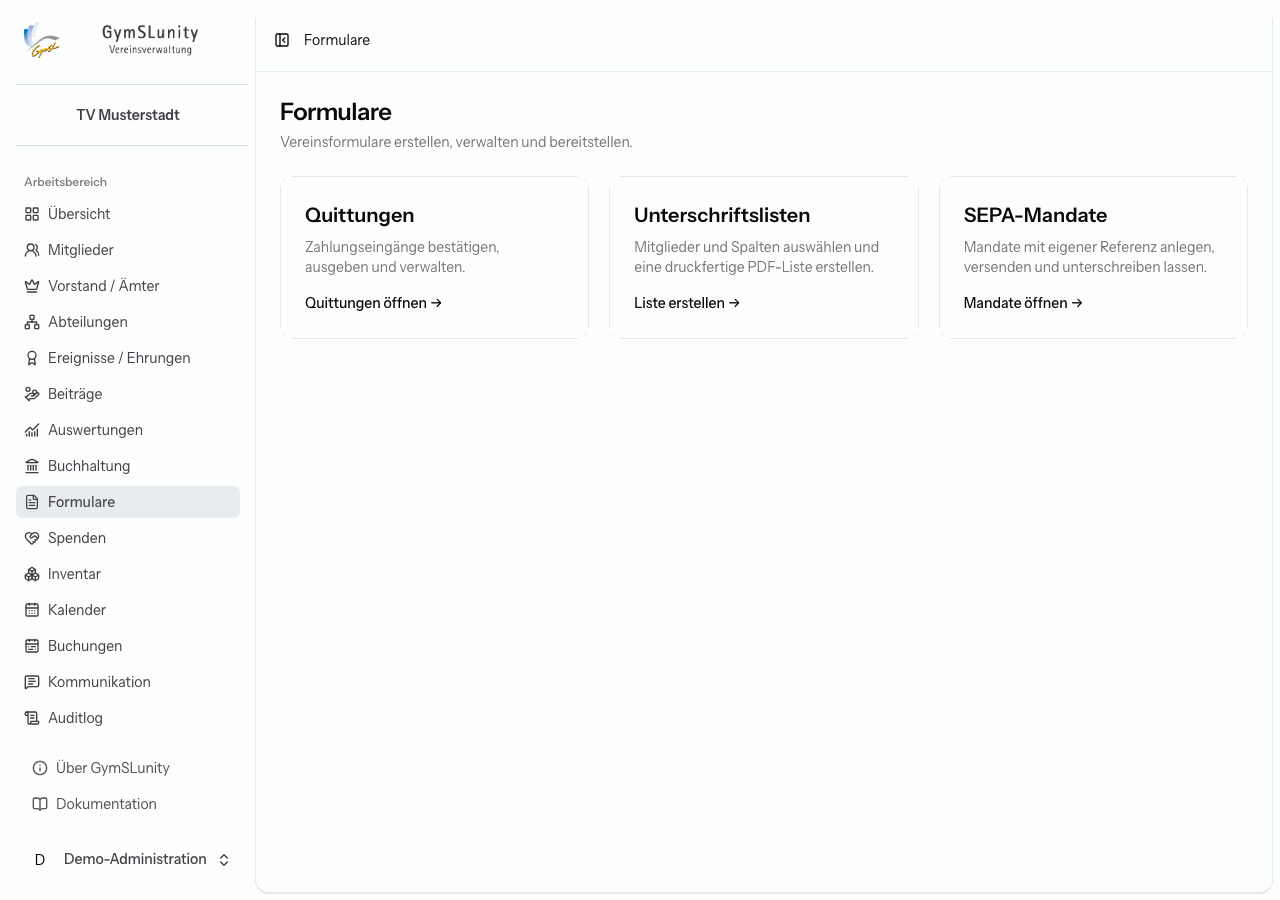Click the Kommunikation message icon
Viewport: 1280px width, 900px height.
[x=32, y=682]
